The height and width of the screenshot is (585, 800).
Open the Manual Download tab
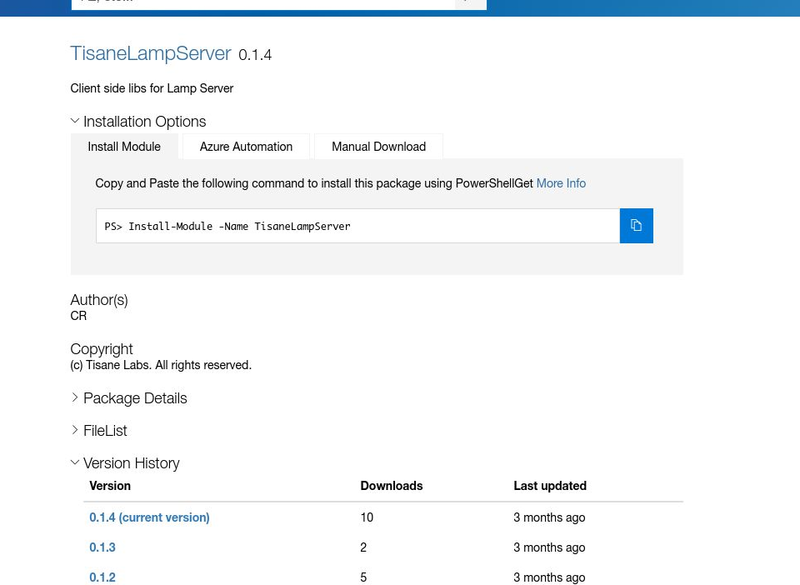click(x=379, y=146)
